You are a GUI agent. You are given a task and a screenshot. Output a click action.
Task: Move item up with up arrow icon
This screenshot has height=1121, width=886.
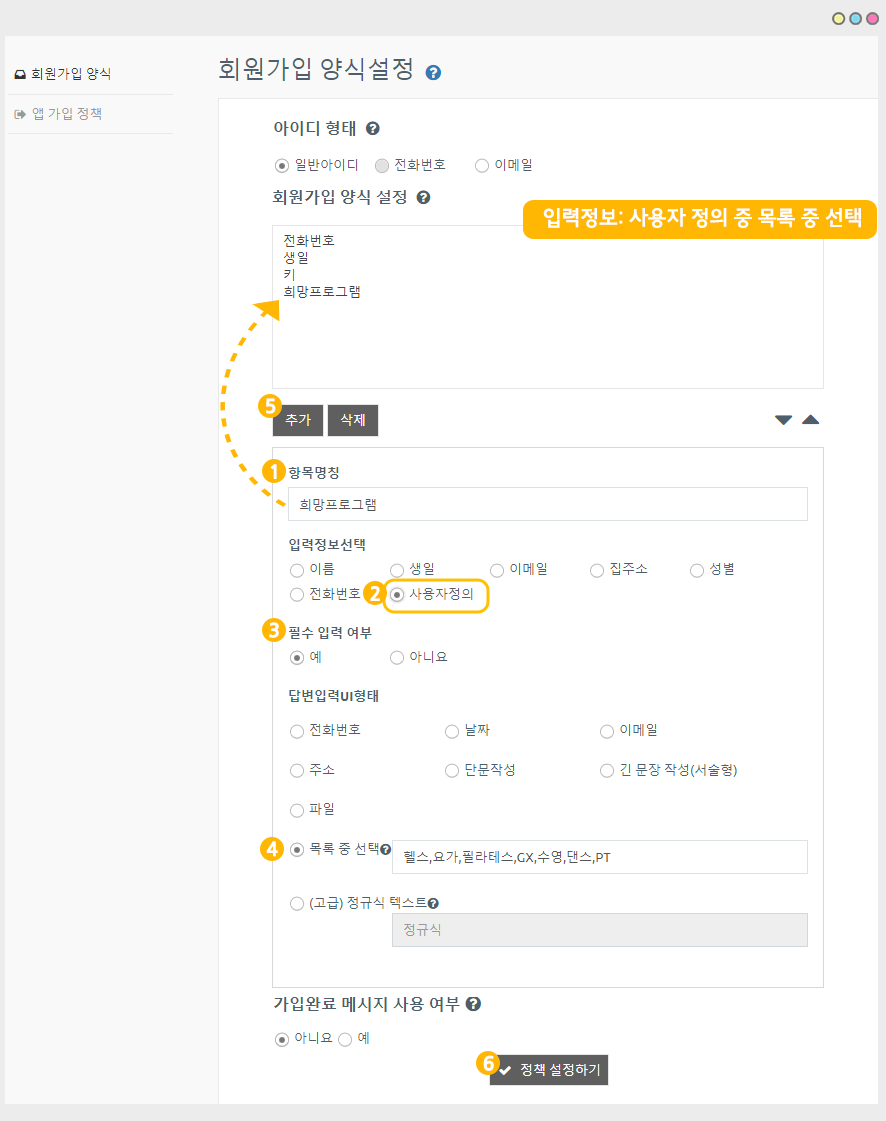pyautogui.click(x=810, y=420)
